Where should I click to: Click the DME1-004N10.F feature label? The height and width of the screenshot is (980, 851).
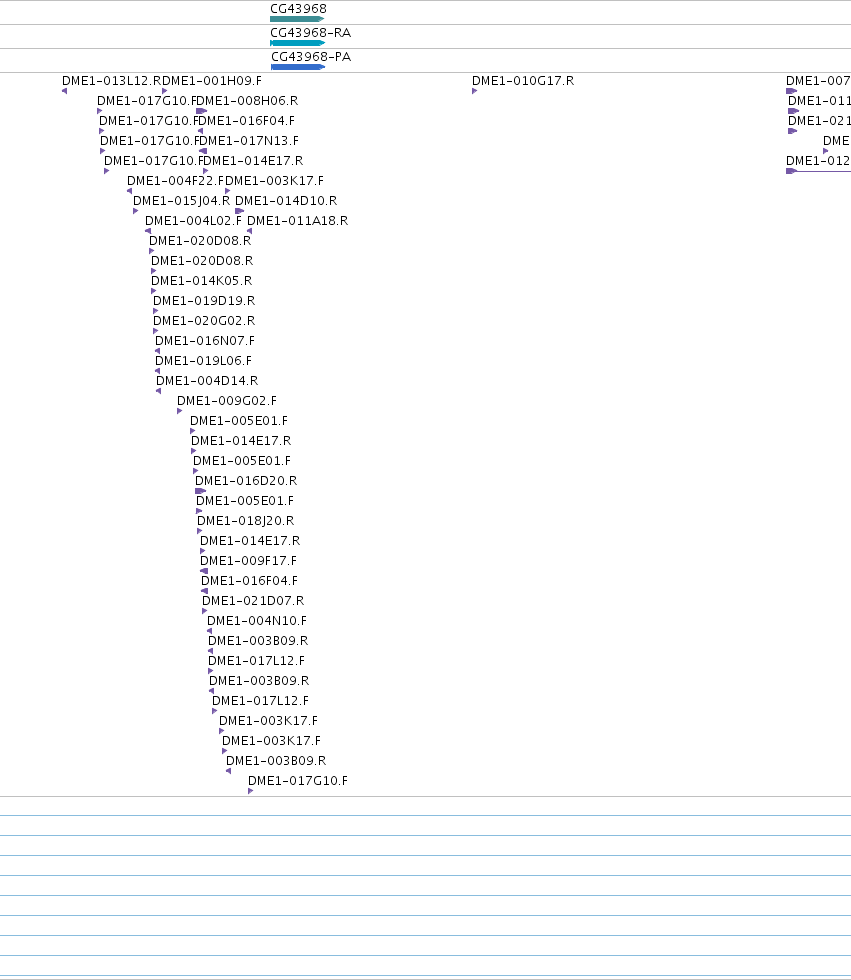point(257,621)
